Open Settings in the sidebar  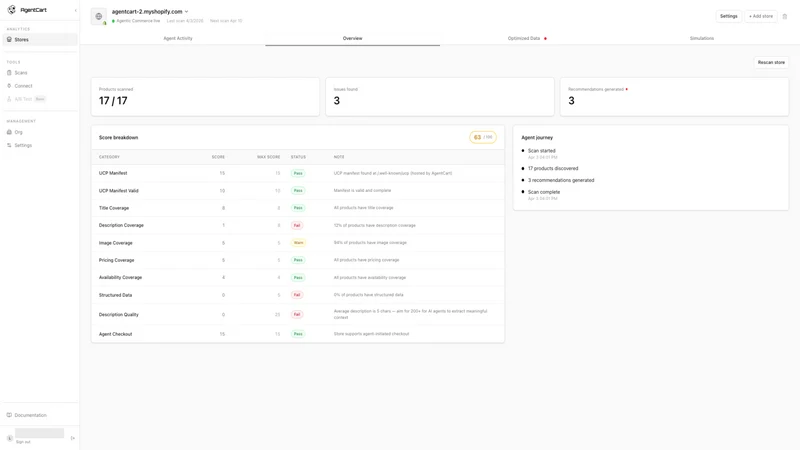[40, 145]
